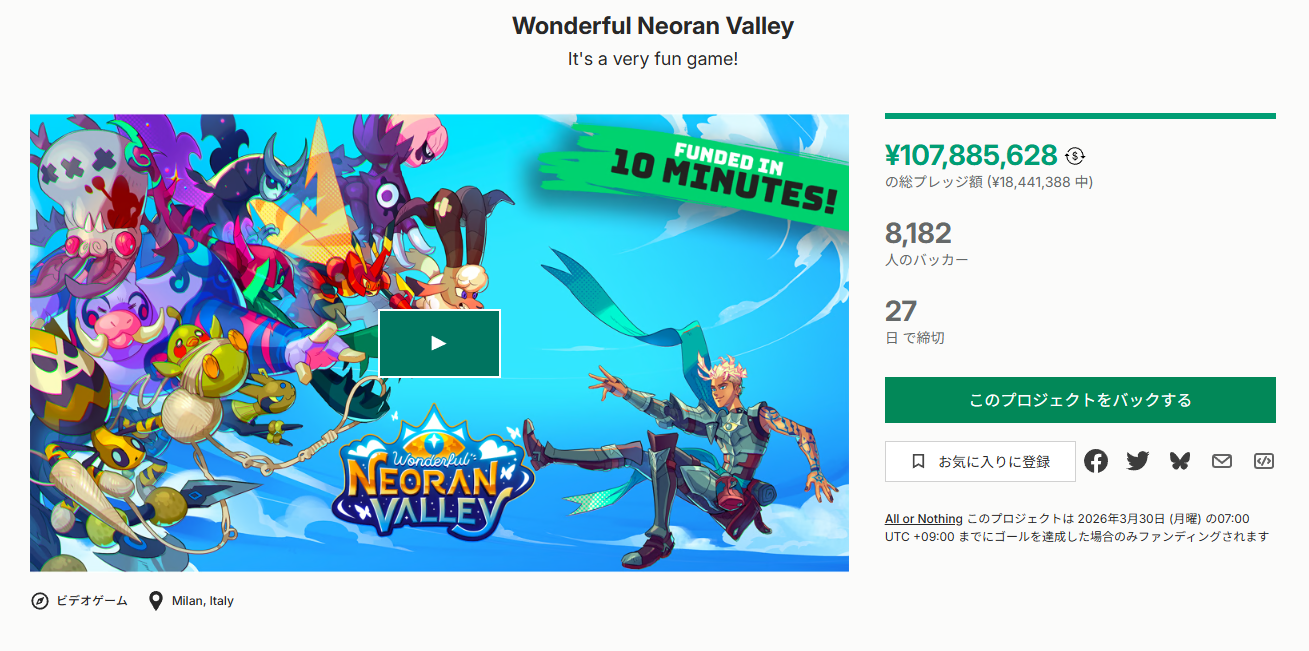Open the embed code option
Viewport: 1309px width, 651px height.
(x=1263, y=461)
